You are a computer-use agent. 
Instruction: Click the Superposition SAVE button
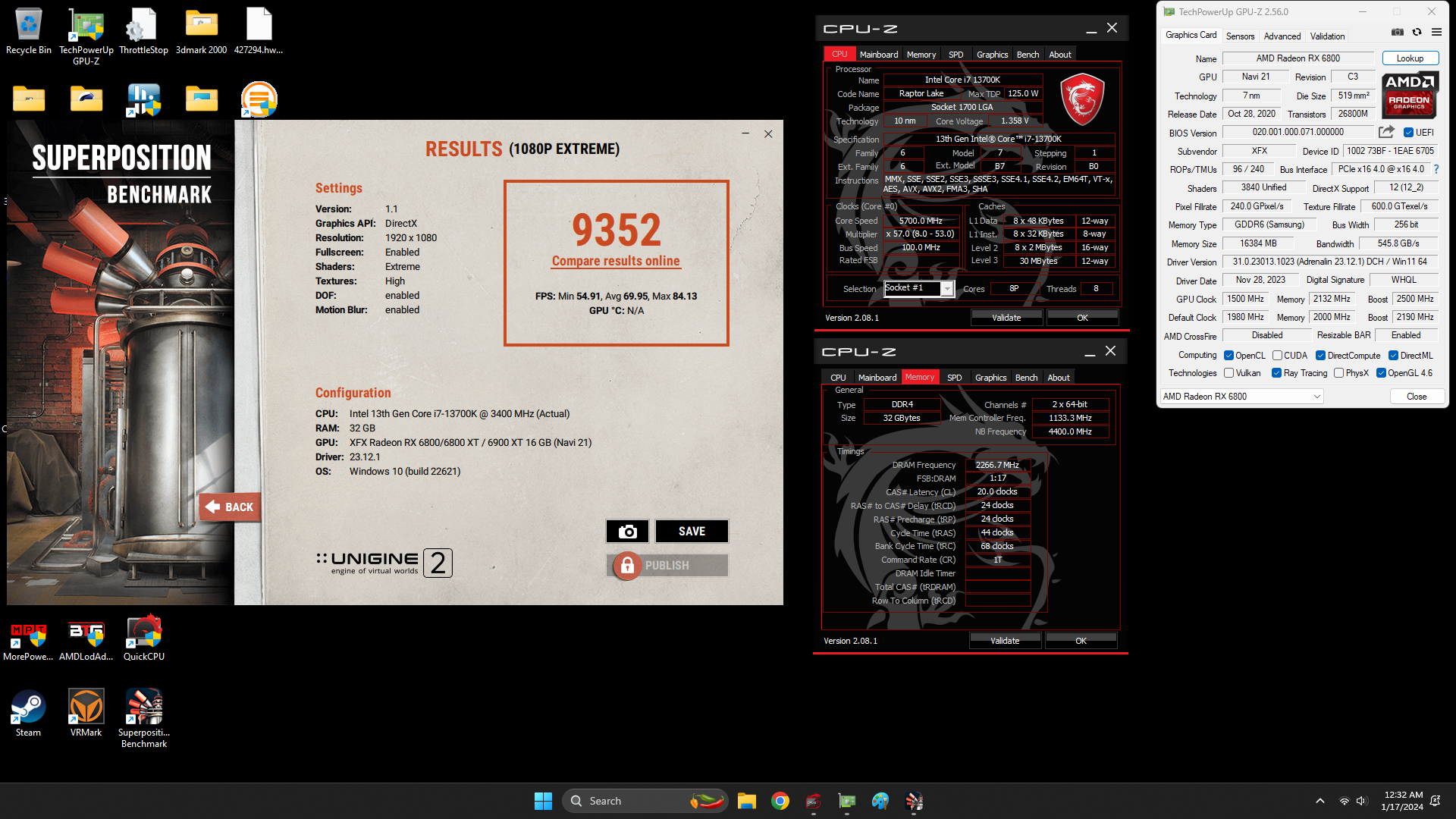pyautogui.click(x=692, y=532)
